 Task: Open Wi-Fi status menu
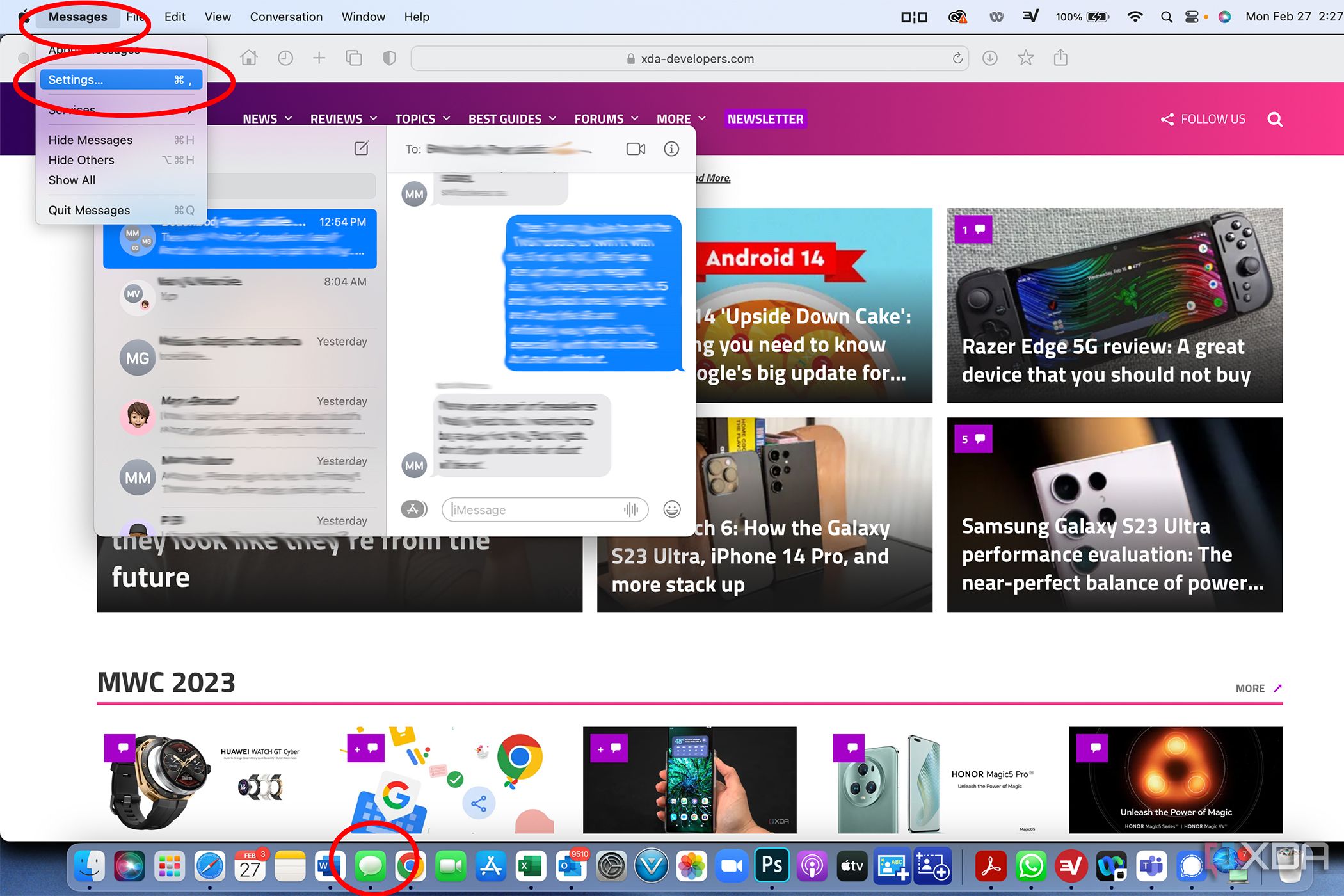tap(1135, 17)
